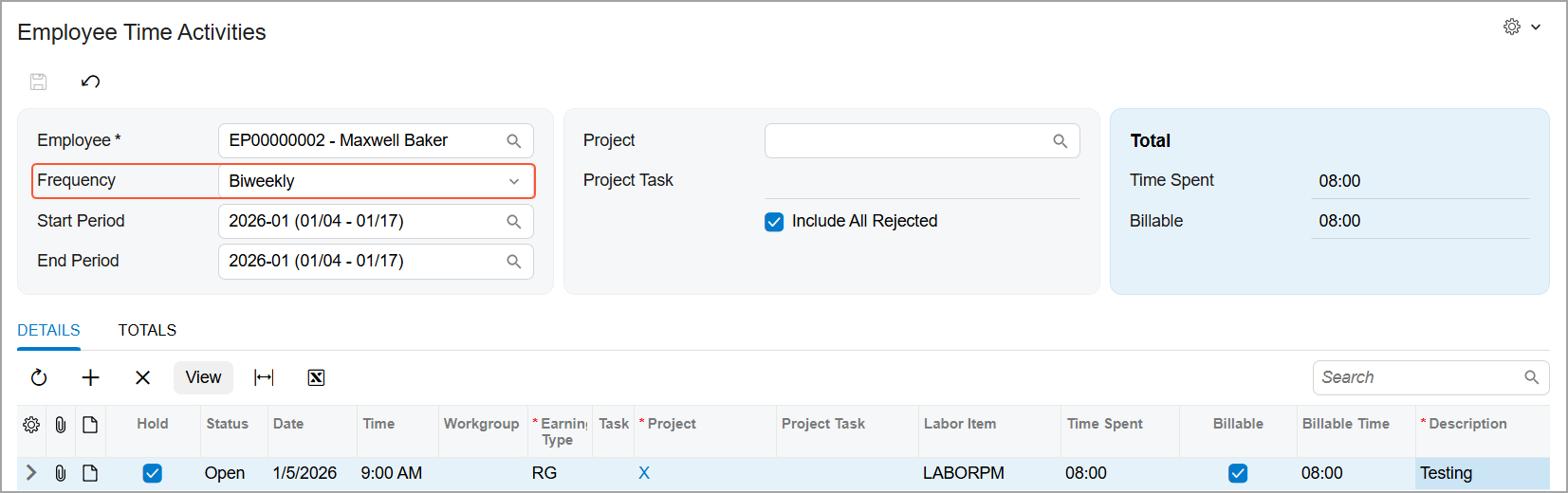1568x493 pixels.
Task: Uncheck Include All Rejected checkbox
Action: (774, 222)
